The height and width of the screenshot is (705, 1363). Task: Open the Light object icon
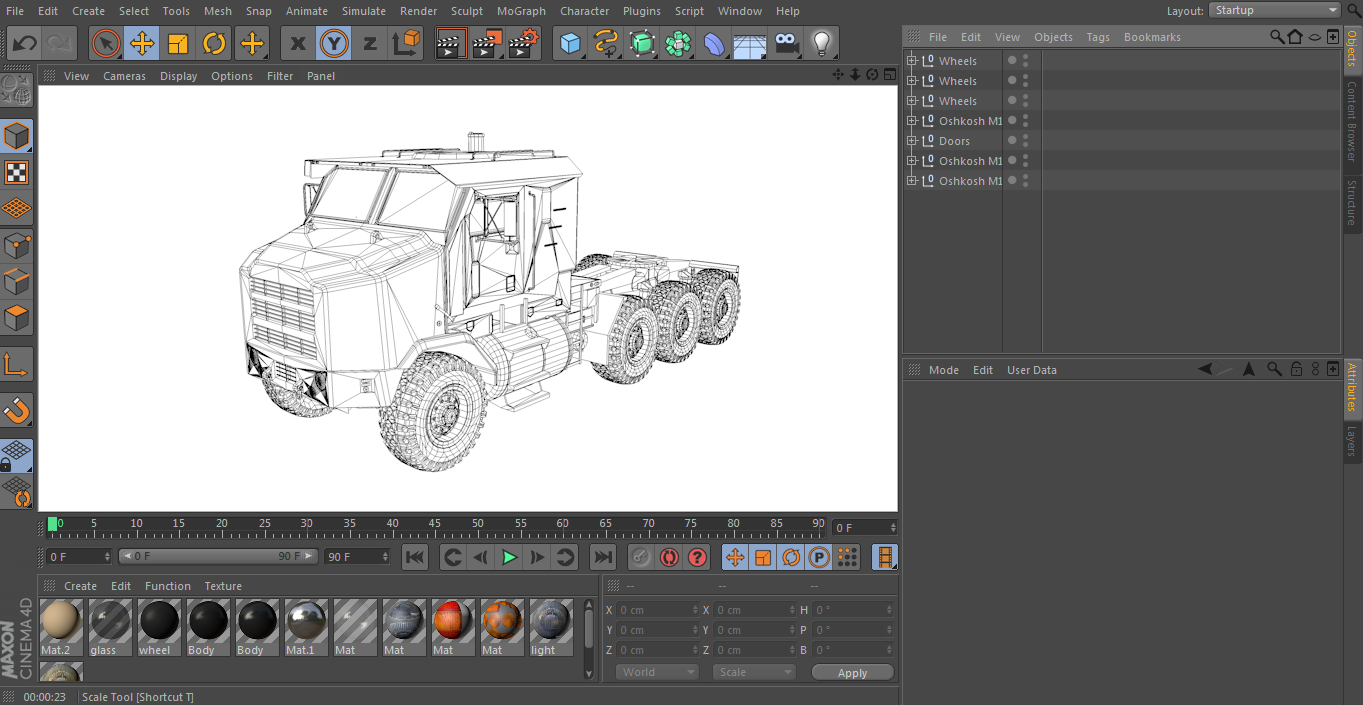(x=821, y=43)
